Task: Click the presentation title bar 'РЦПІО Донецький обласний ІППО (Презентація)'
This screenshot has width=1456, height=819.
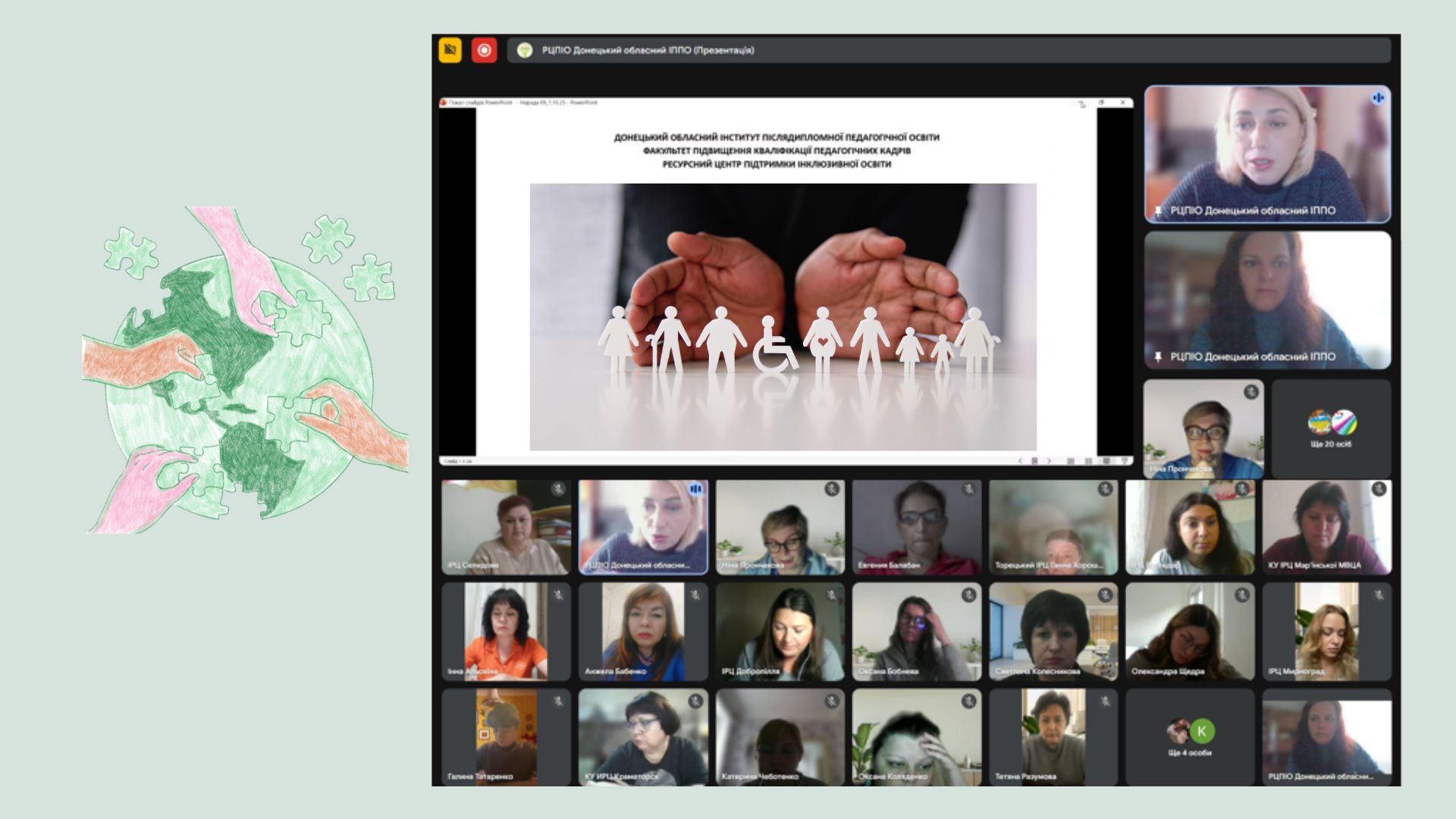Action: coord(648,50)
